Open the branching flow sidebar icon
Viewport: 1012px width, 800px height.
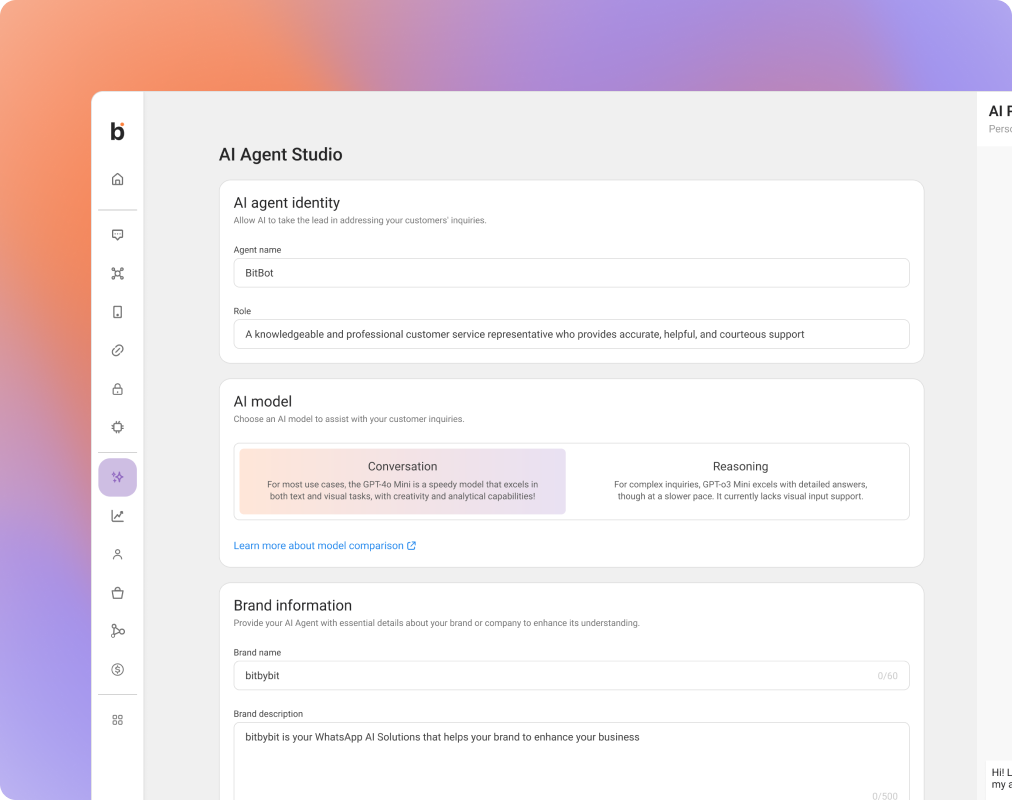click(x=117, y=631)
